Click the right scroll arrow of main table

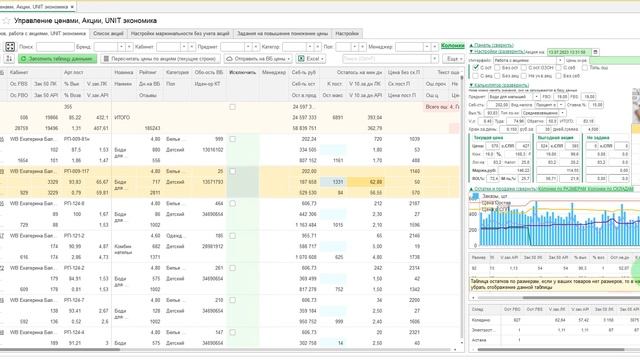[x=455, y=350]
